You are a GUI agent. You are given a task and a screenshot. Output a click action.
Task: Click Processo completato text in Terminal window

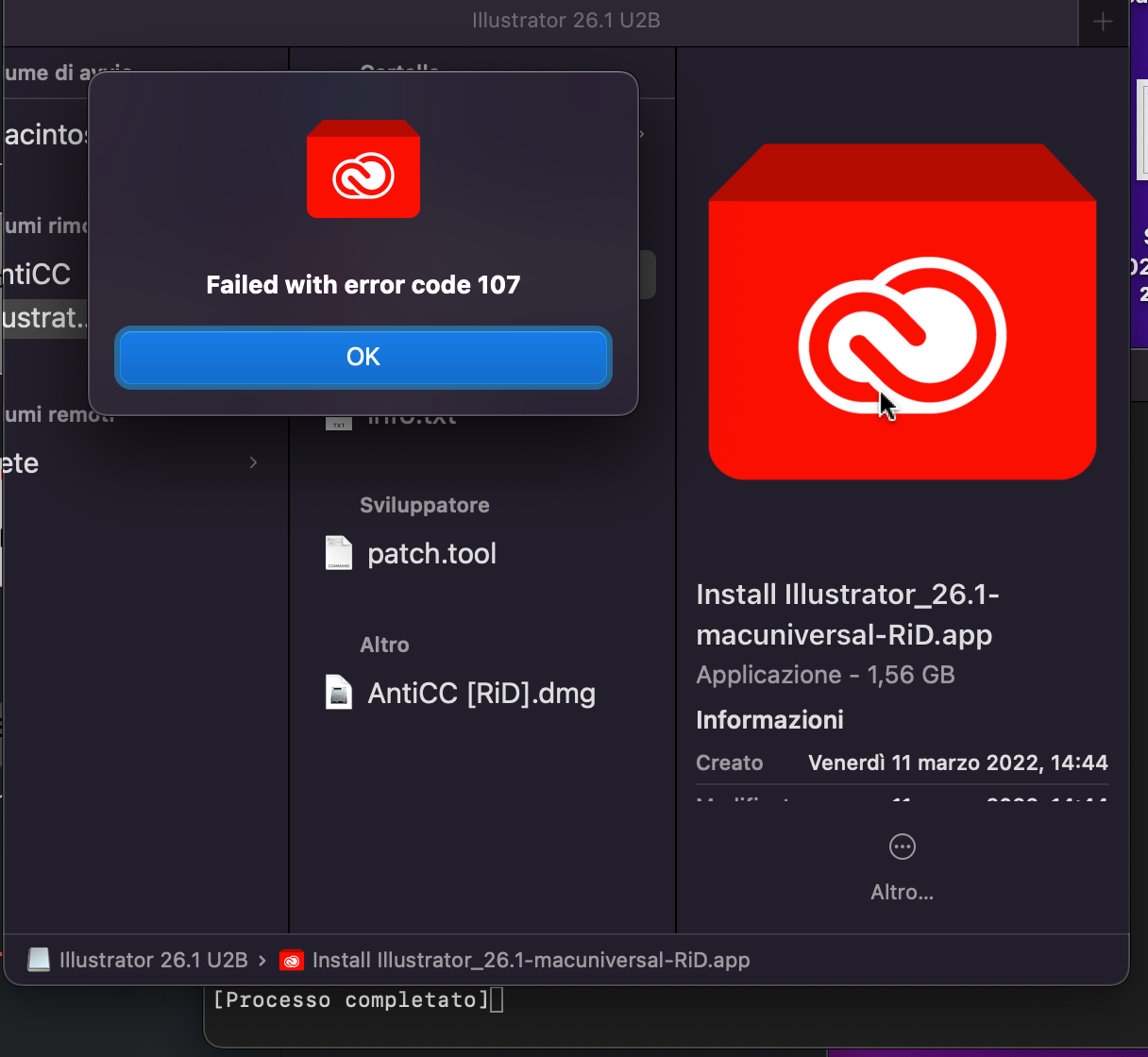(x=351, y=1000)
